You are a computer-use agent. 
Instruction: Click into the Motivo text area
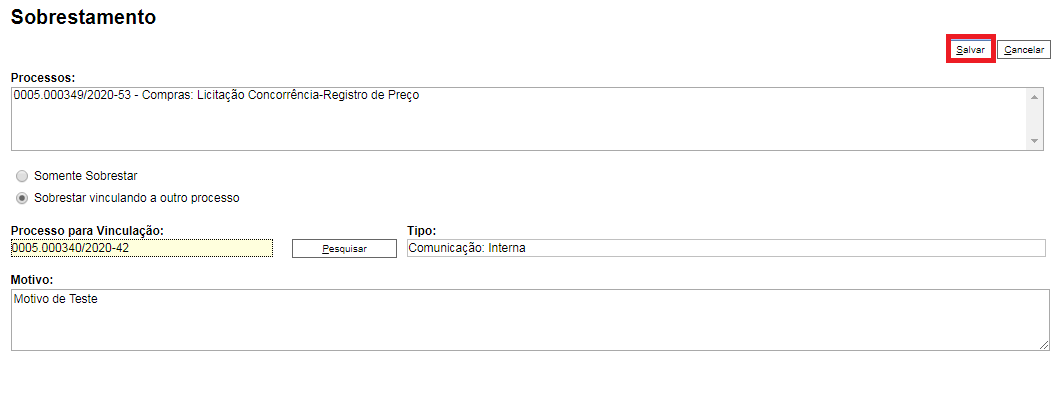[x=530, y=319]
